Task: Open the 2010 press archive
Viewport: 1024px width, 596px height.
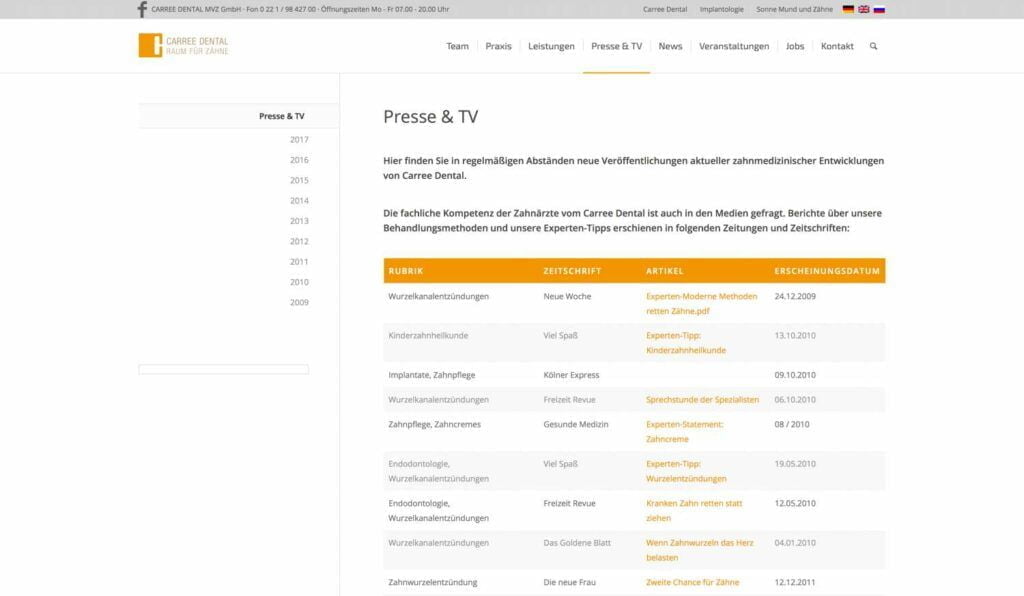Action: pyautogui.click(x=299, y=282)
